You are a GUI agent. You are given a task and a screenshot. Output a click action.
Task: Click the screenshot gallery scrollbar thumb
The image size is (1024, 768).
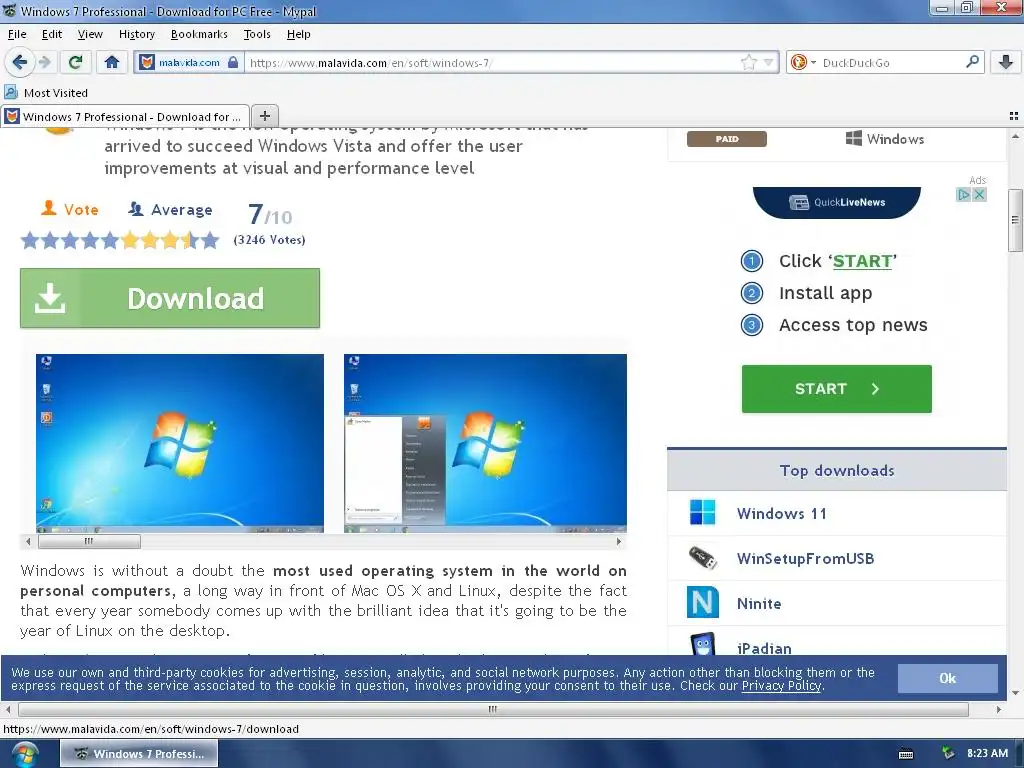click(89, 541)
